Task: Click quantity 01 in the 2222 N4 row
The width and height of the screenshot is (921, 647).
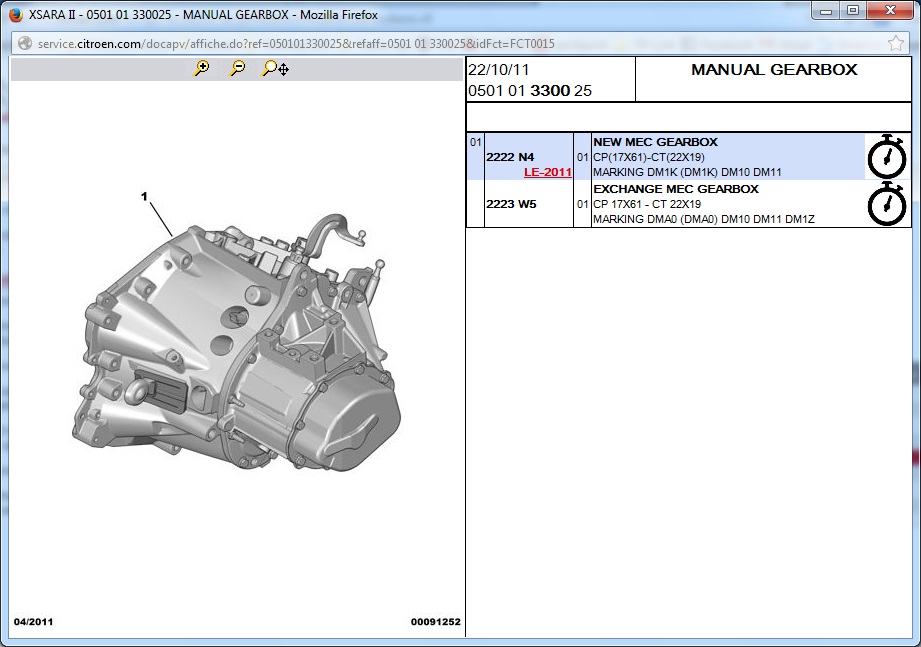Action: coord(582,157)
